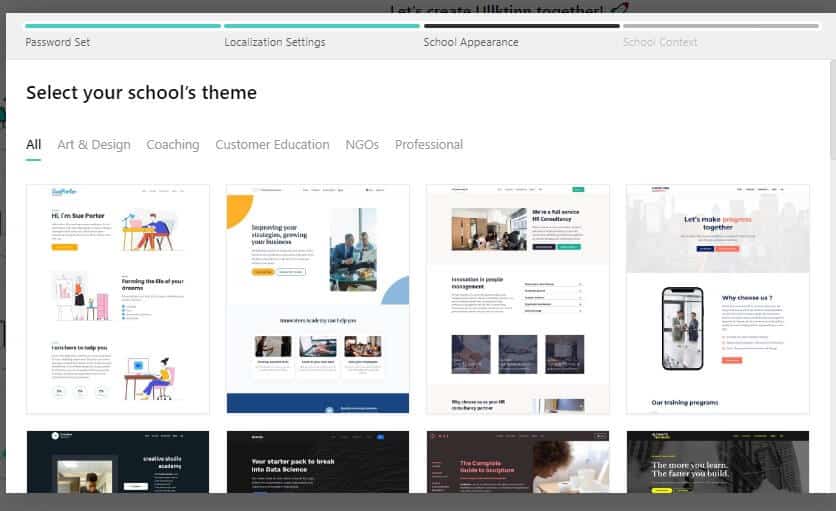Show Customer Education themes
836x511 pixels.
point(272,145)
